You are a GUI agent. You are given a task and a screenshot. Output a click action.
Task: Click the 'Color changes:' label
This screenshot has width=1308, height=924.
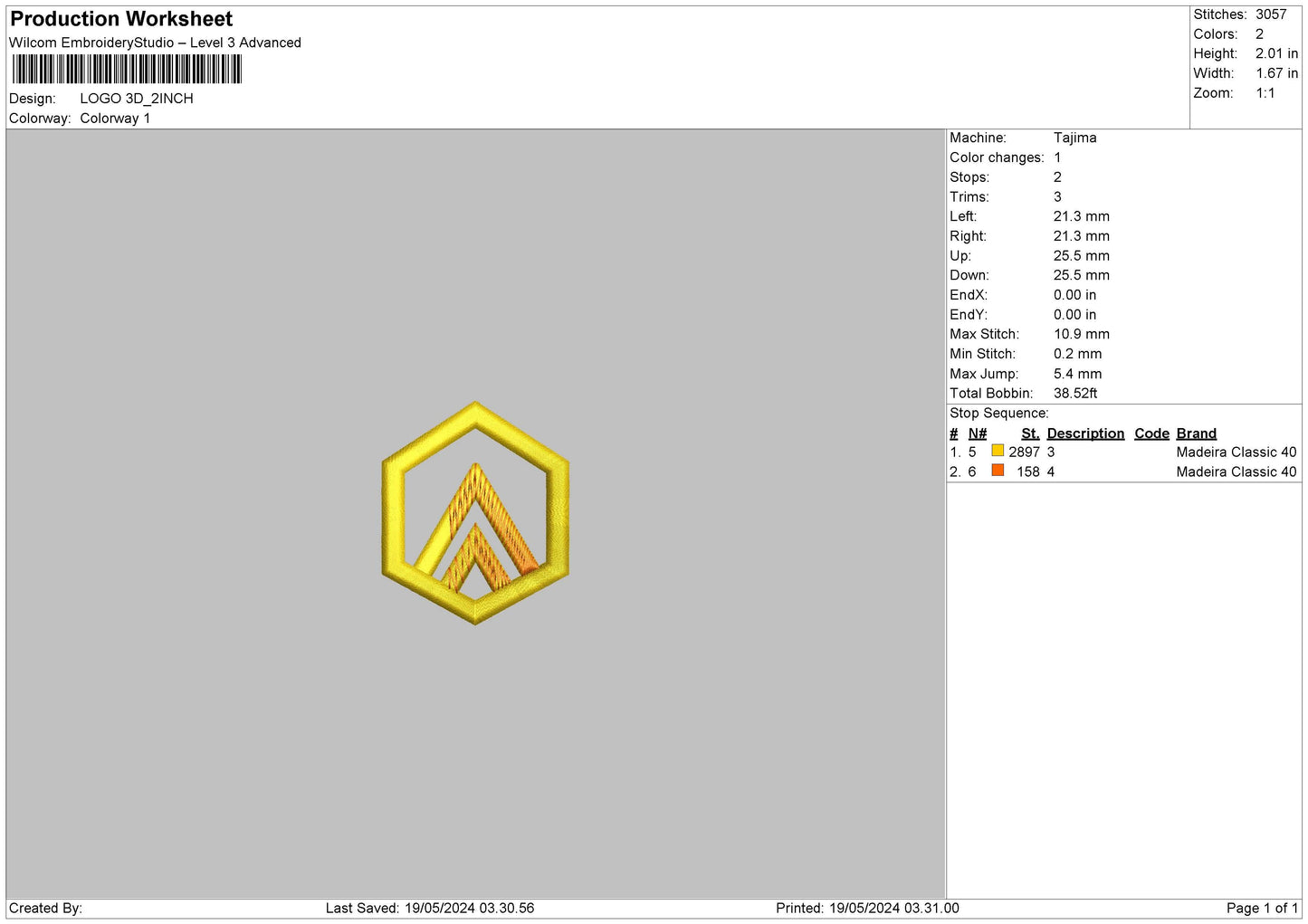997,157
